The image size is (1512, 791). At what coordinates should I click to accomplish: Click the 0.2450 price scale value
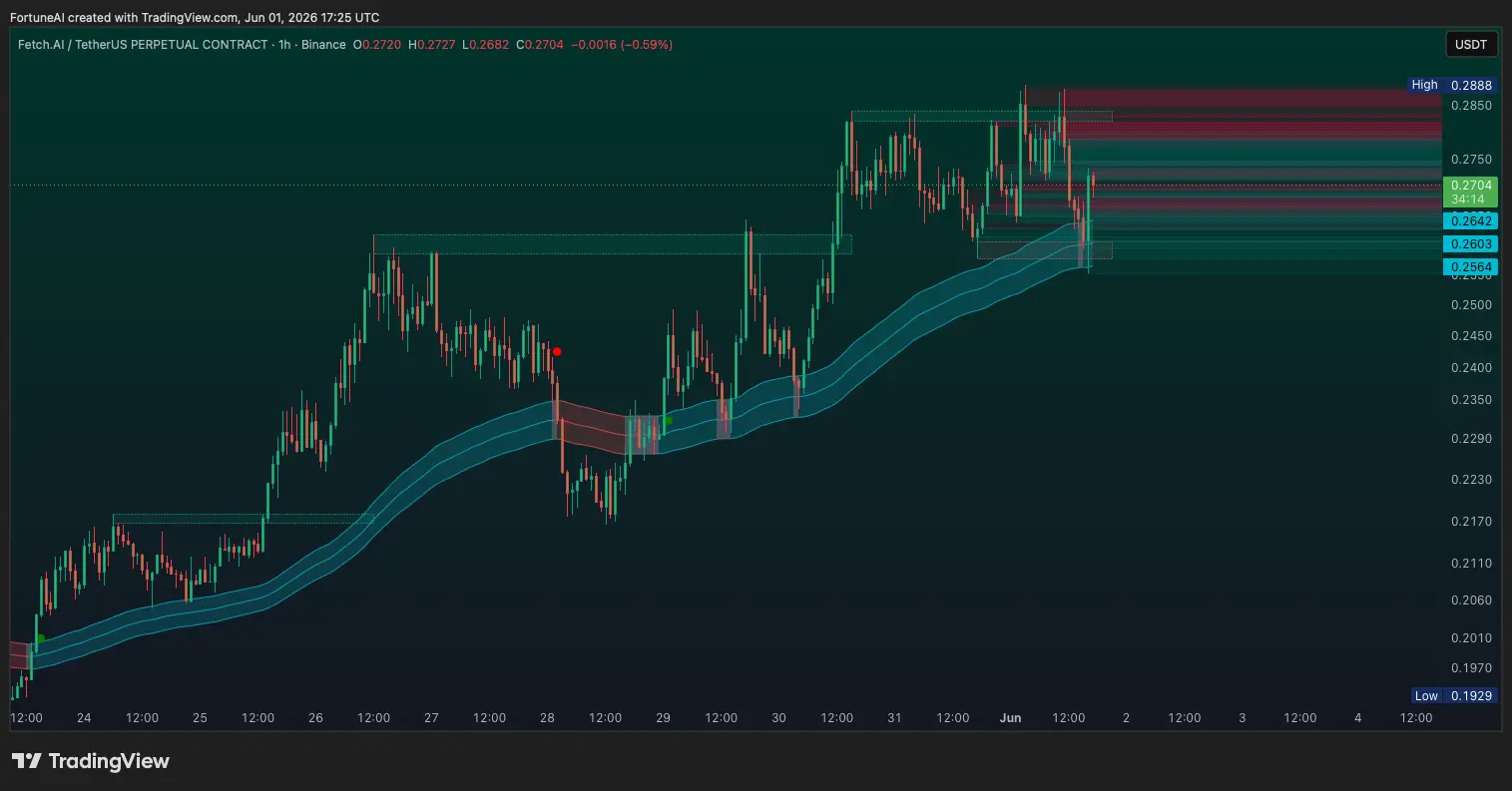click(x=1471, y=336)
